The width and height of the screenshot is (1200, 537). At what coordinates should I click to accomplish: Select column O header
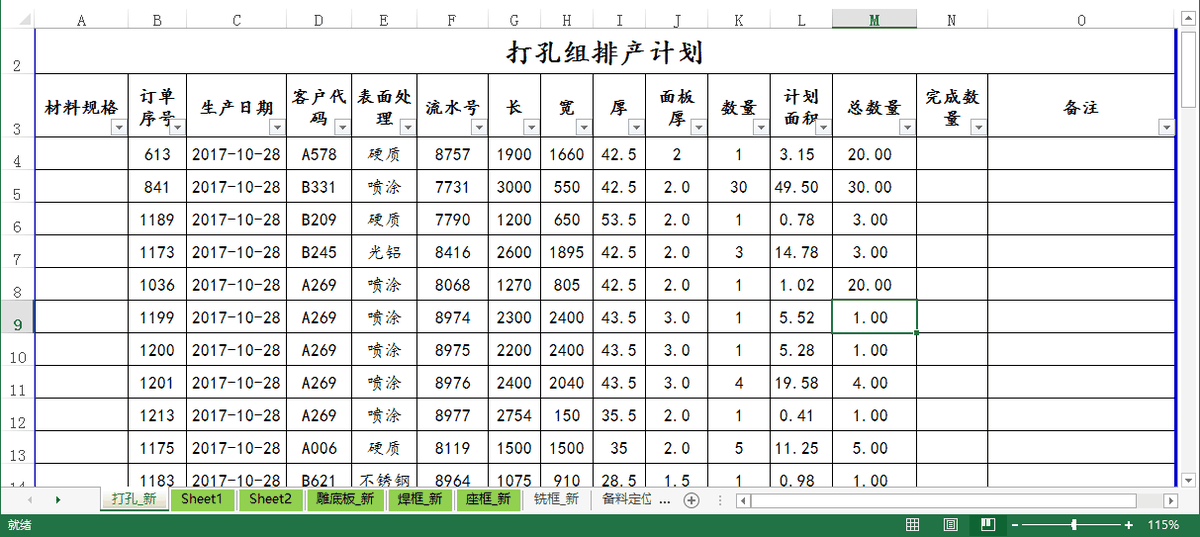(1082, 19)
